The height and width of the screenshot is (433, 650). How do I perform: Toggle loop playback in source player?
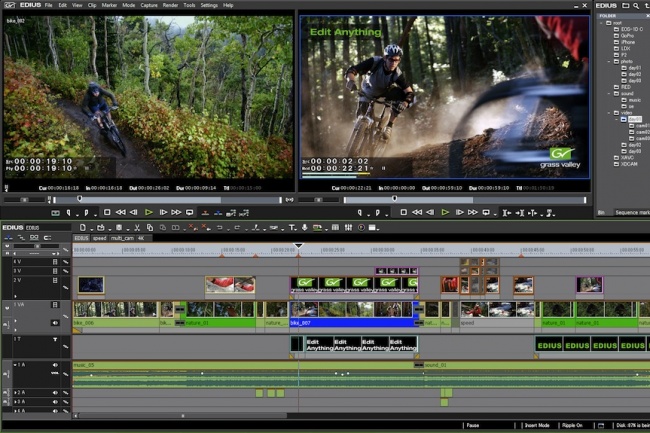pos(189,213)
